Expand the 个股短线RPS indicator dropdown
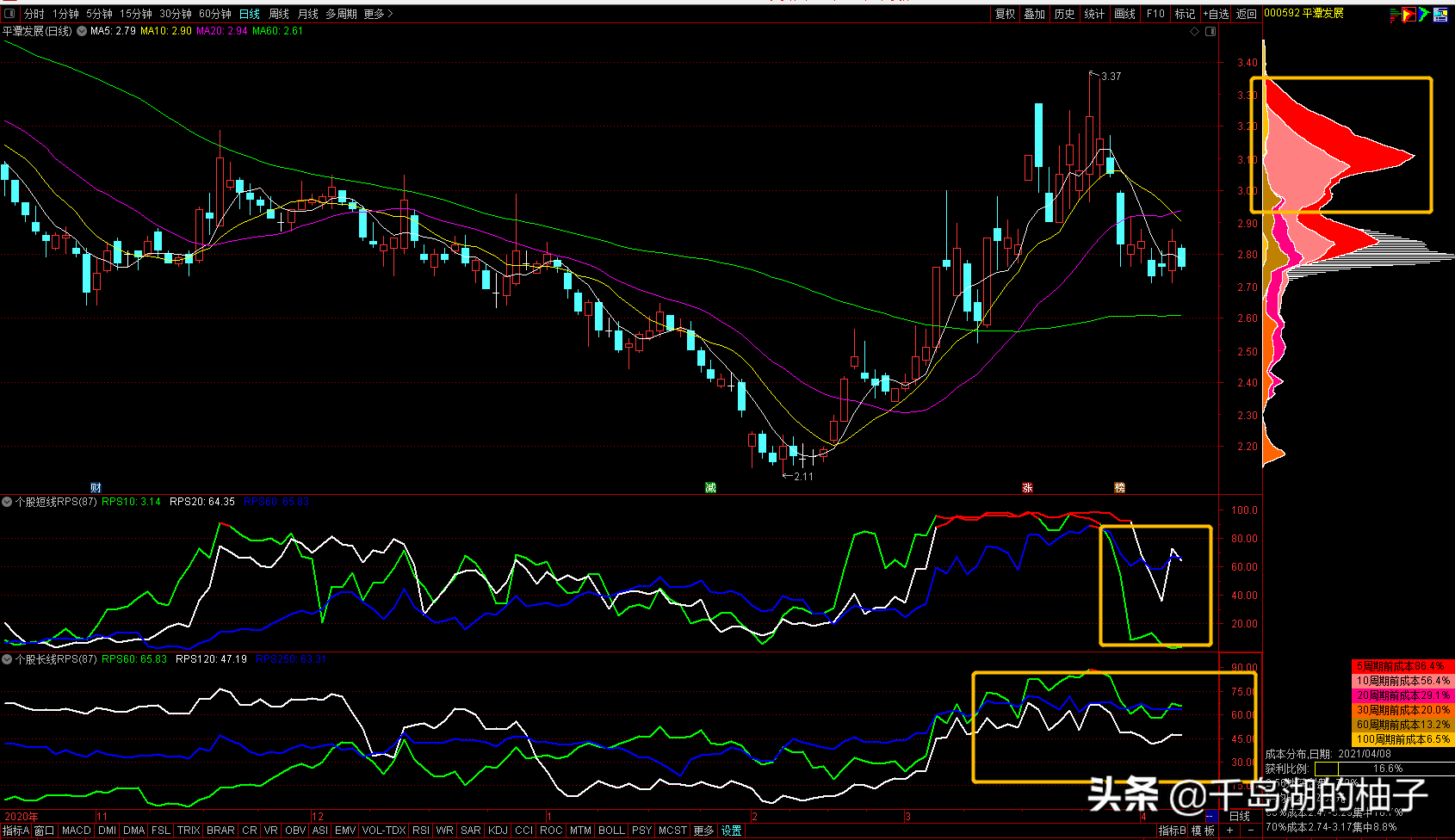The height and width of the screenshot is (840, 1455). (7, 502)
